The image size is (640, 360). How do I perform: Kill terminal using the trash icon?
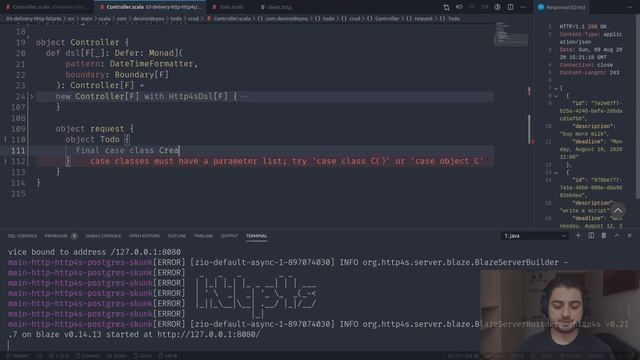pos(604,236)
